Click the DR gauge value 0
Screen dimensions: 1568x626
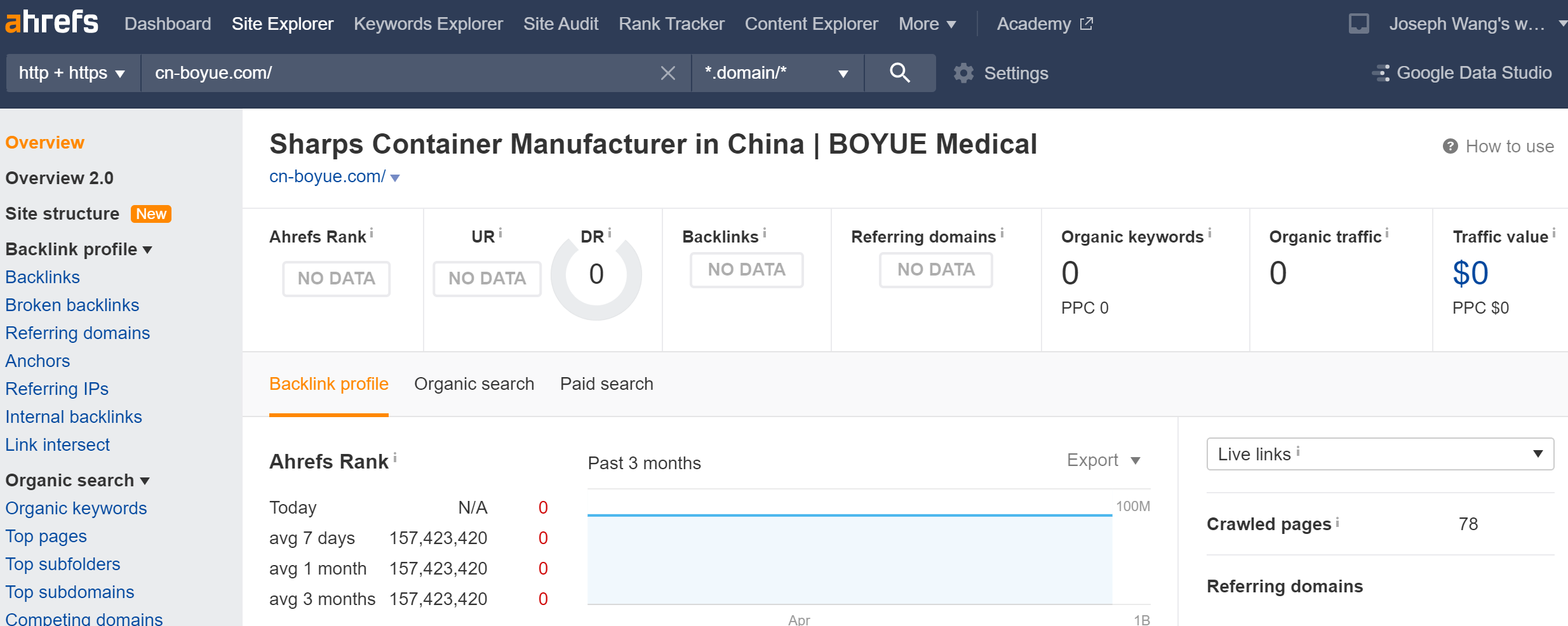[596, 274]
